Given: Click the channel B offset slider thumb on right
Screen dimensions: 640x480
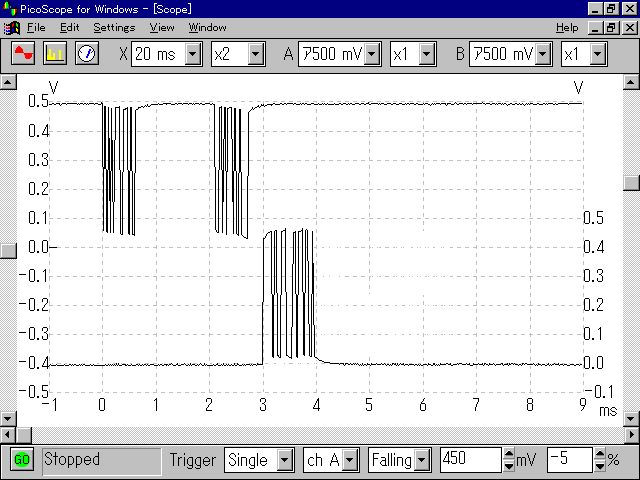Looking at the screenshot, I should (631, 183).
